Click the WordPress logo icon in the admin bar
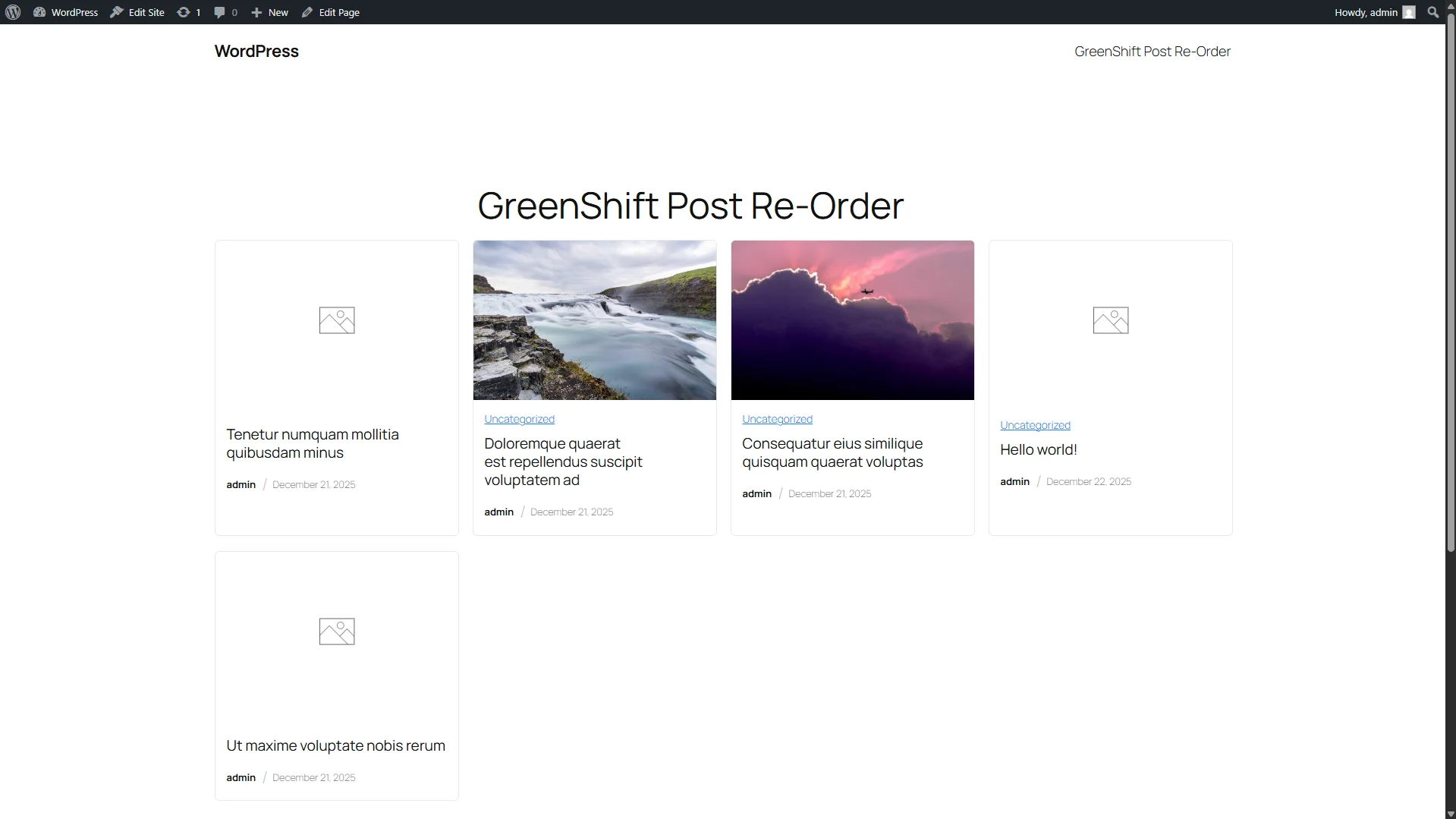 (13, 12)
